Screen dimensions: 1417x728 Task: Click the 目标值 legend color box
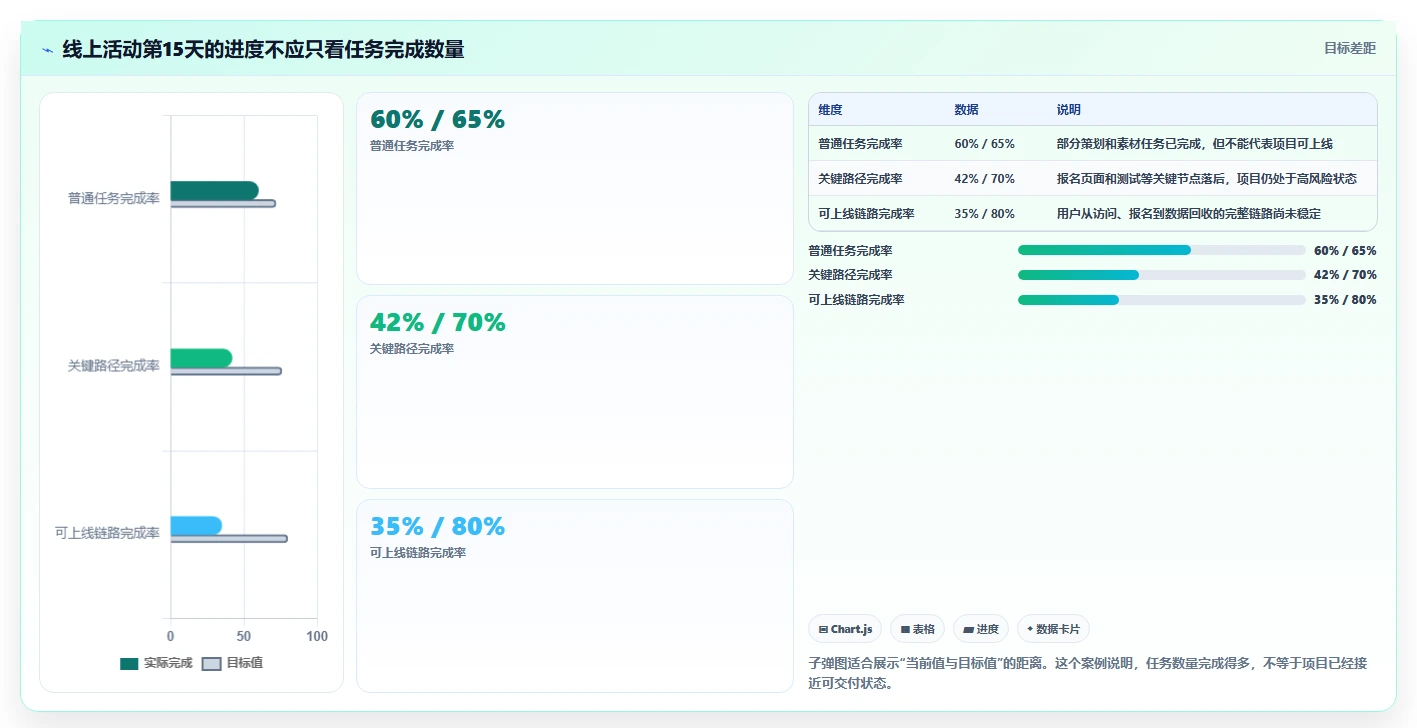coord(211,664)
